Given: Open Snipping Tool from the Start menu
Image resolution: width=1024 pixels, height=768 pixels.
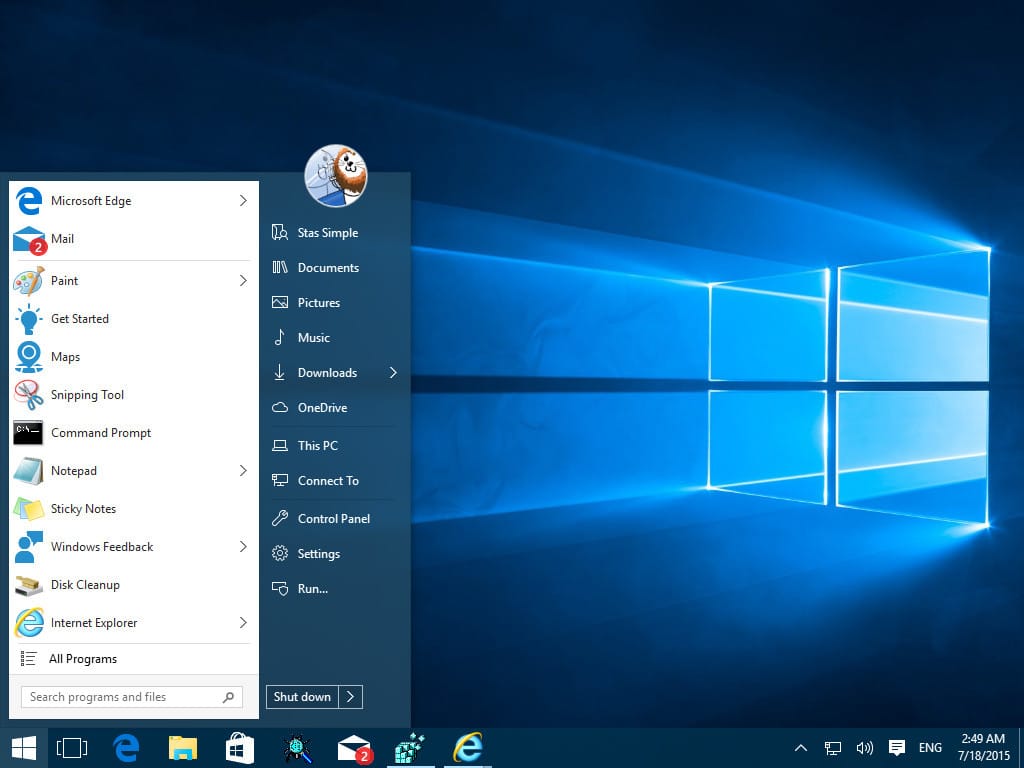Looking at the screenshot, I should point(87,394).
